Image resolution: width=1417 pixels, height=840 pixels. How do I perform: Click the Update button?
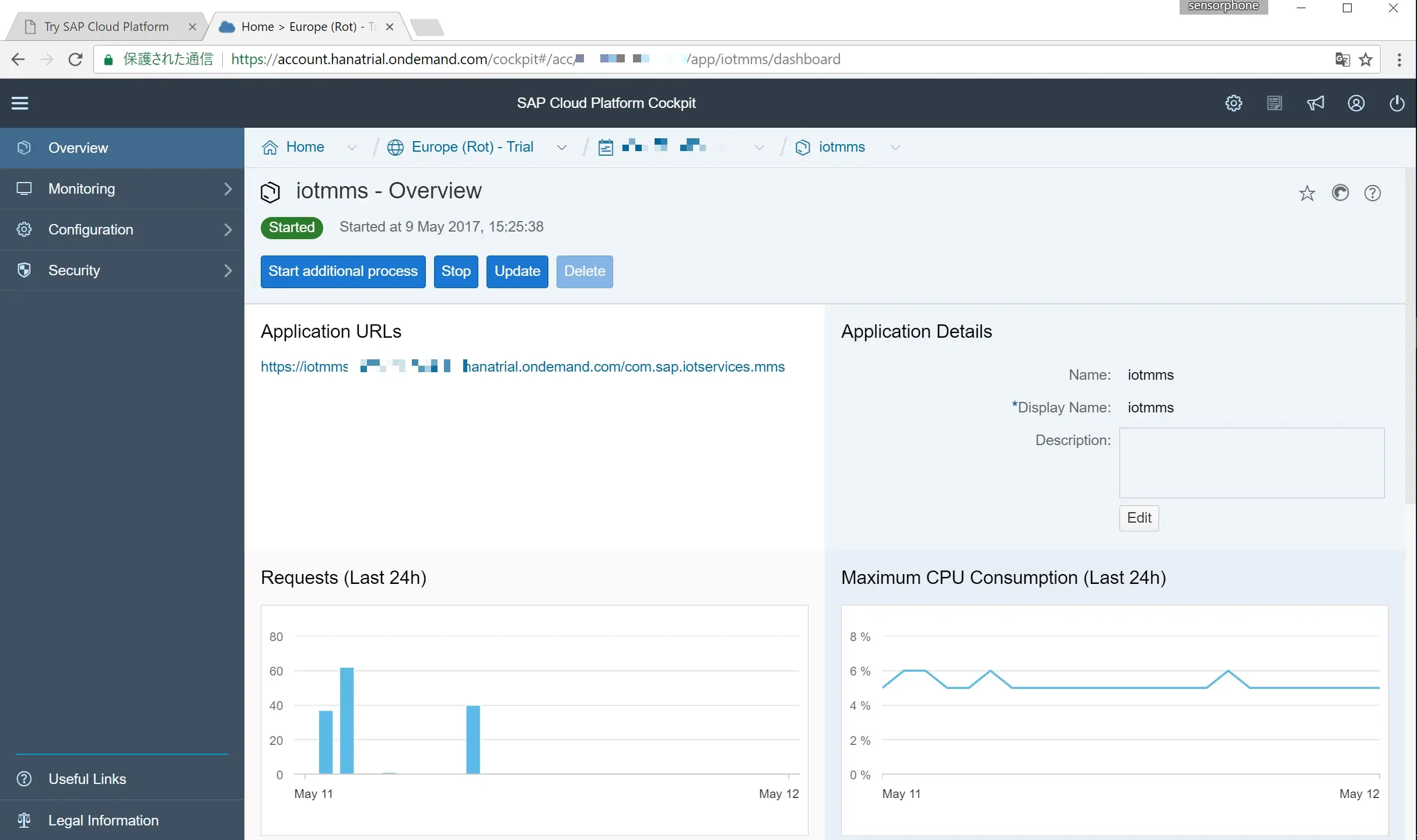517,271
